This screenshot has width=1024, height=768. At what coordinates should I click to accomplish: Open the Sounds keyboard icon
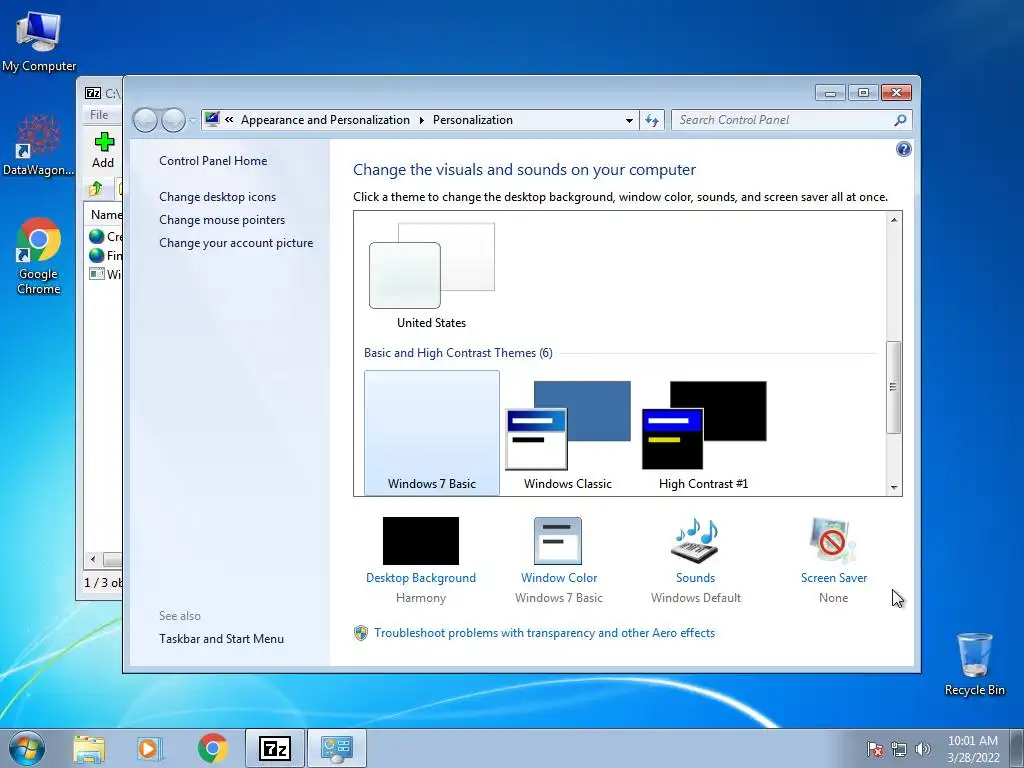pos(696,541)
